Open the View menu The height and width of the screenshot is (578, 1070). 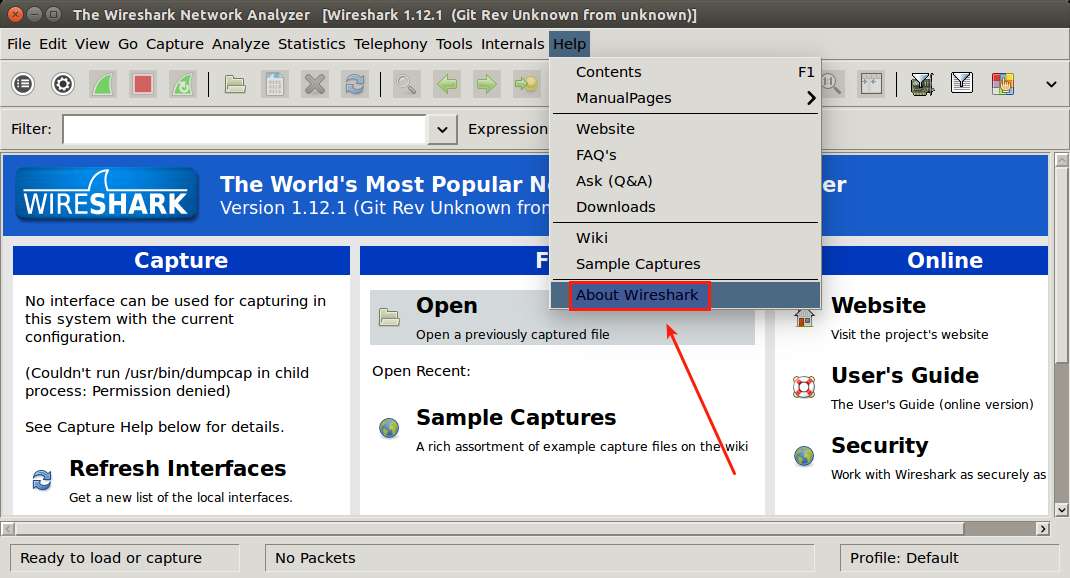coord(92,44)
